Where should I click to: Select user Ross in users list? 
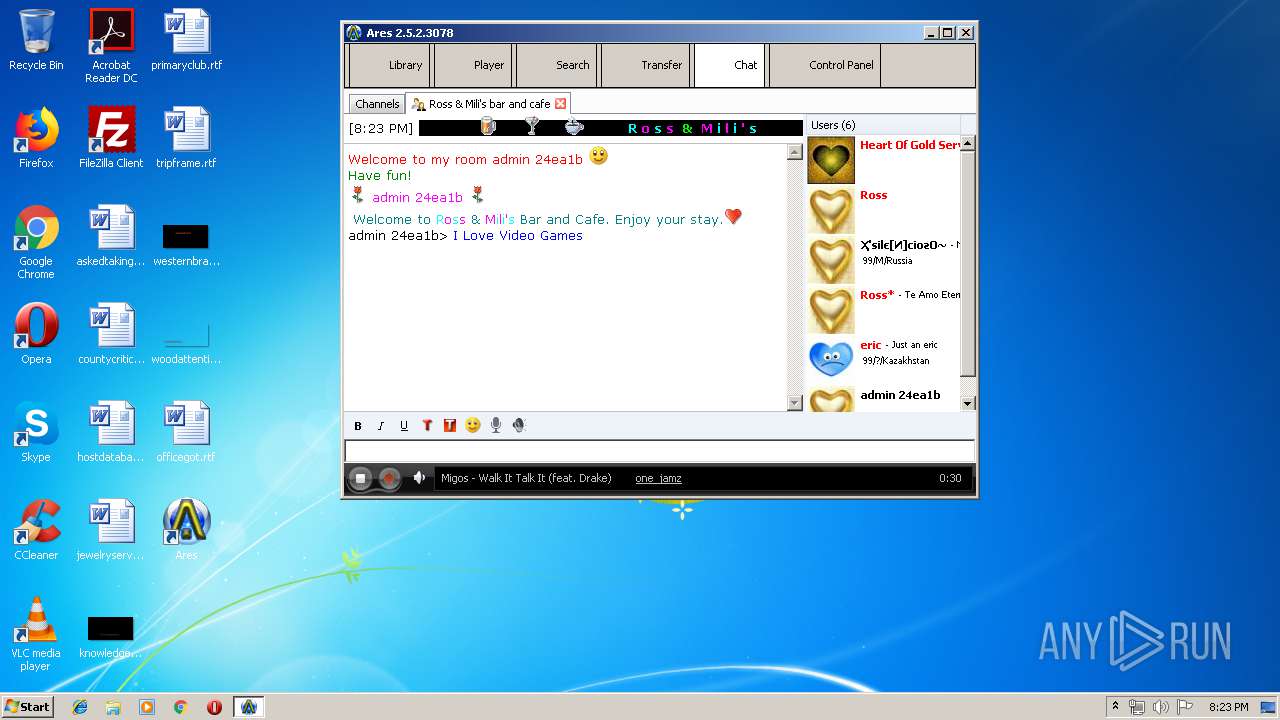(884, 210)
